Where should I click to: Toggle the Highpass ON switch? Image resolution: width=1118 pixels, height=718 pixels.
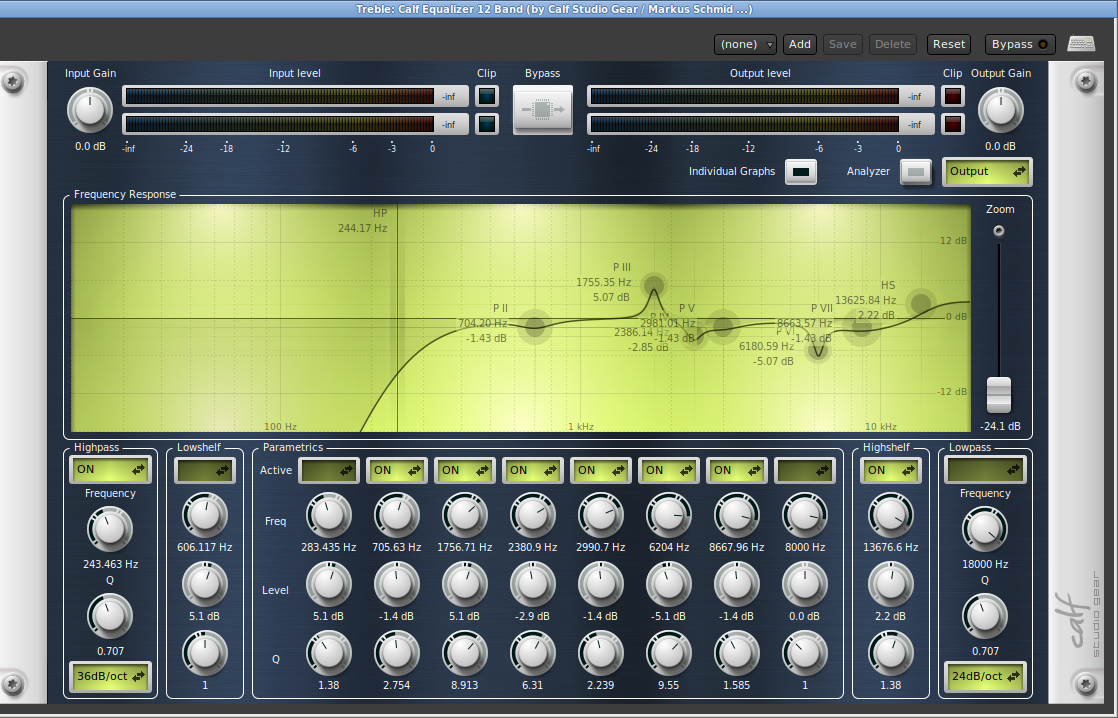coord(110,469)
